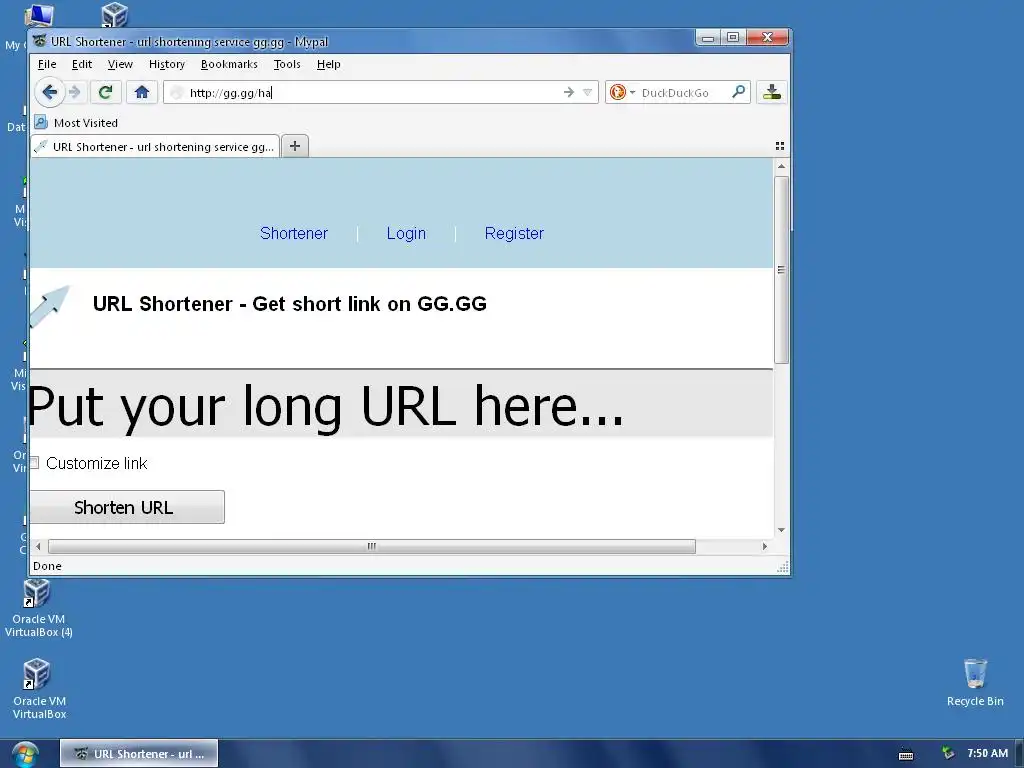Viewport: 1024px width, 768px height.
Task: Click the keyboard icon in system tray
Action: [906, 754]
